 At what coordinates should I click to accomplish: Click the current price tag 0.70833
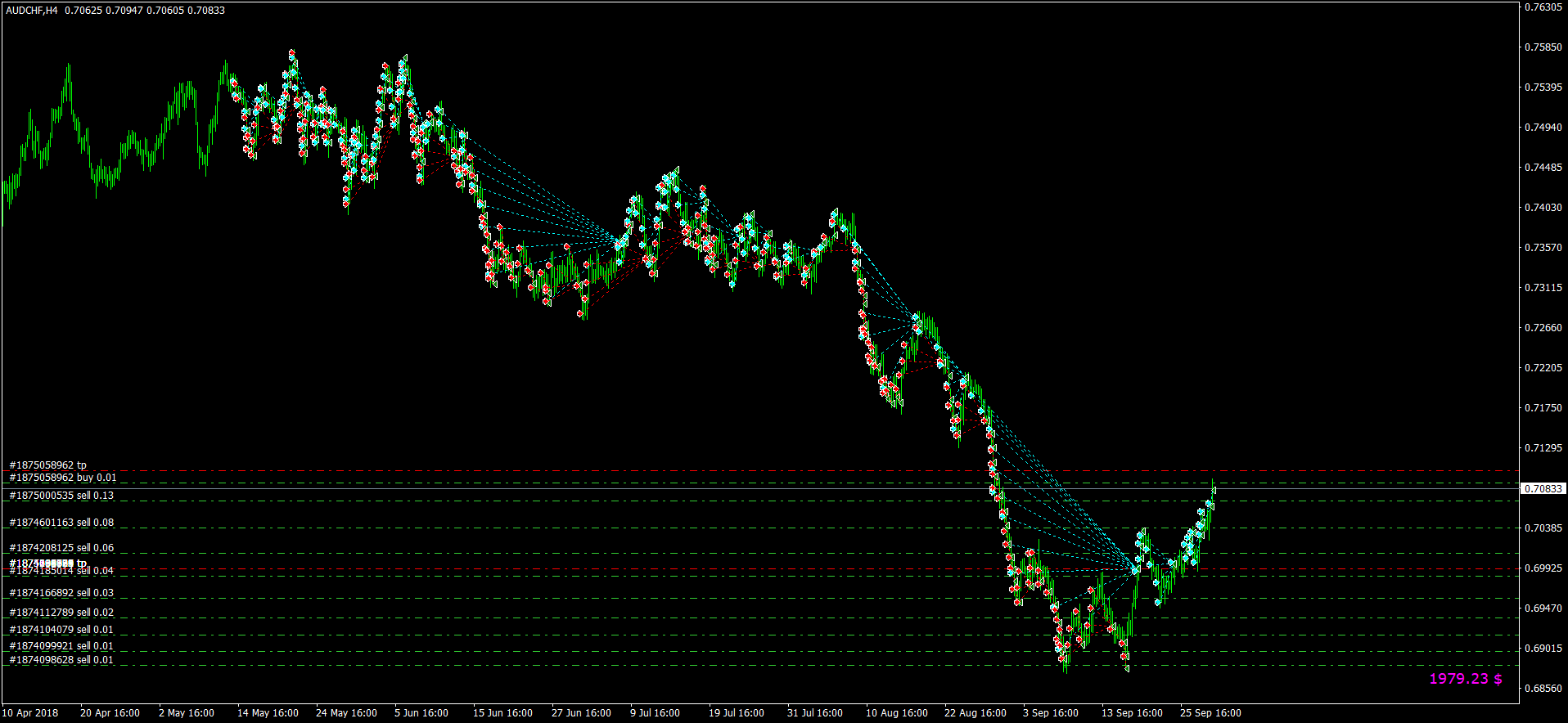point(1543,488)
